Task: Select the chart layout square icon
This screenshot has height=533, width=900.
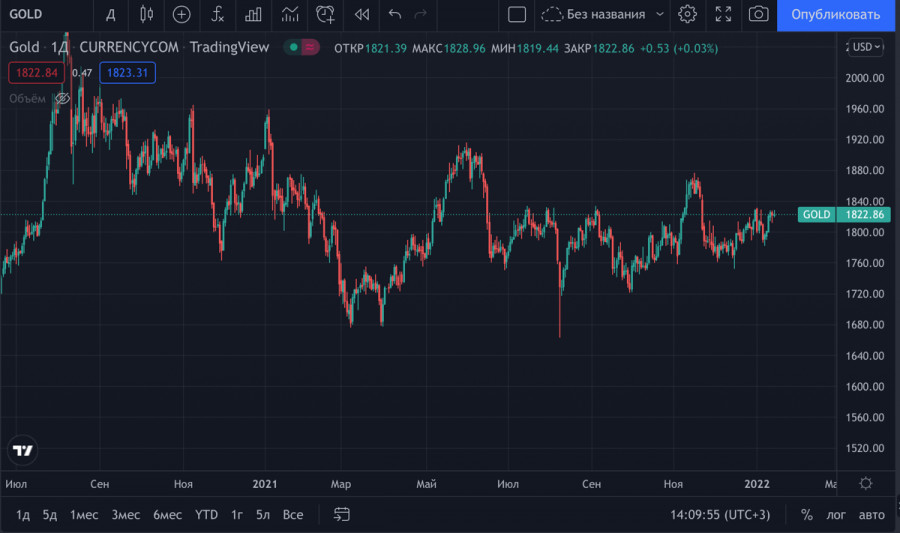Action: click(517, 14)
